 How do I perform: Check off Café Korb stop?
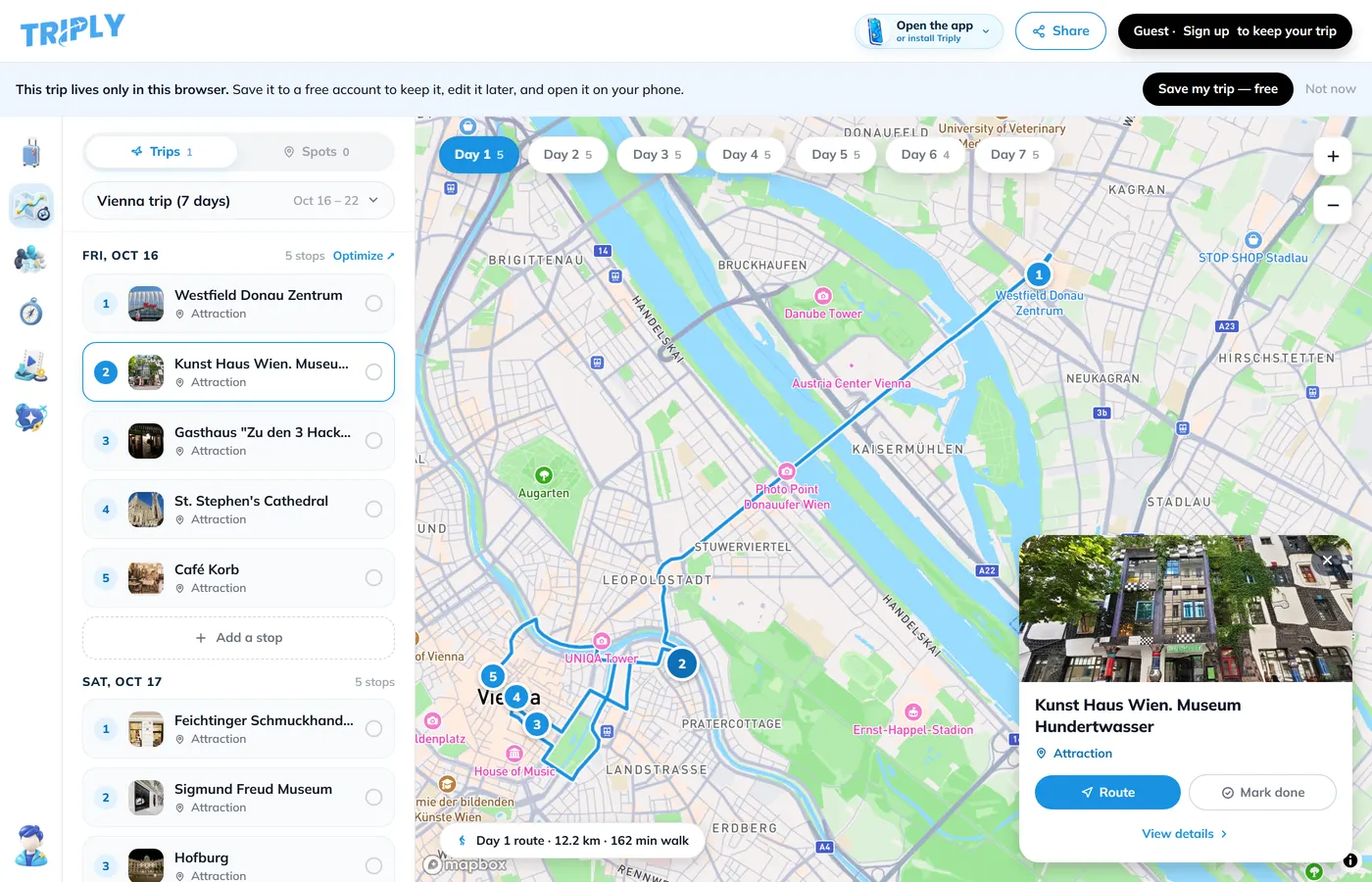[x=373, y=578]
